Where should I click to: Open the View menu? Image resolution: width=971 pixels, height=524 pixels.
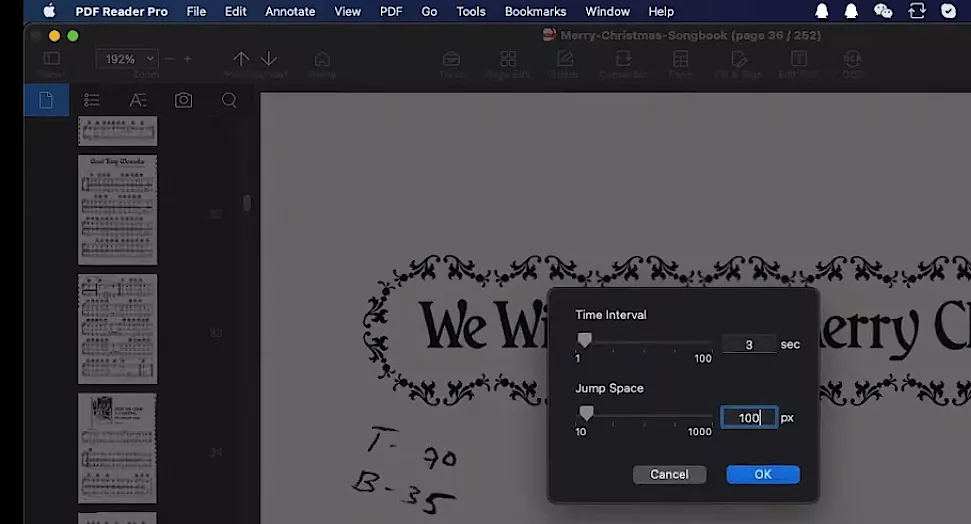tap(347, 11)
